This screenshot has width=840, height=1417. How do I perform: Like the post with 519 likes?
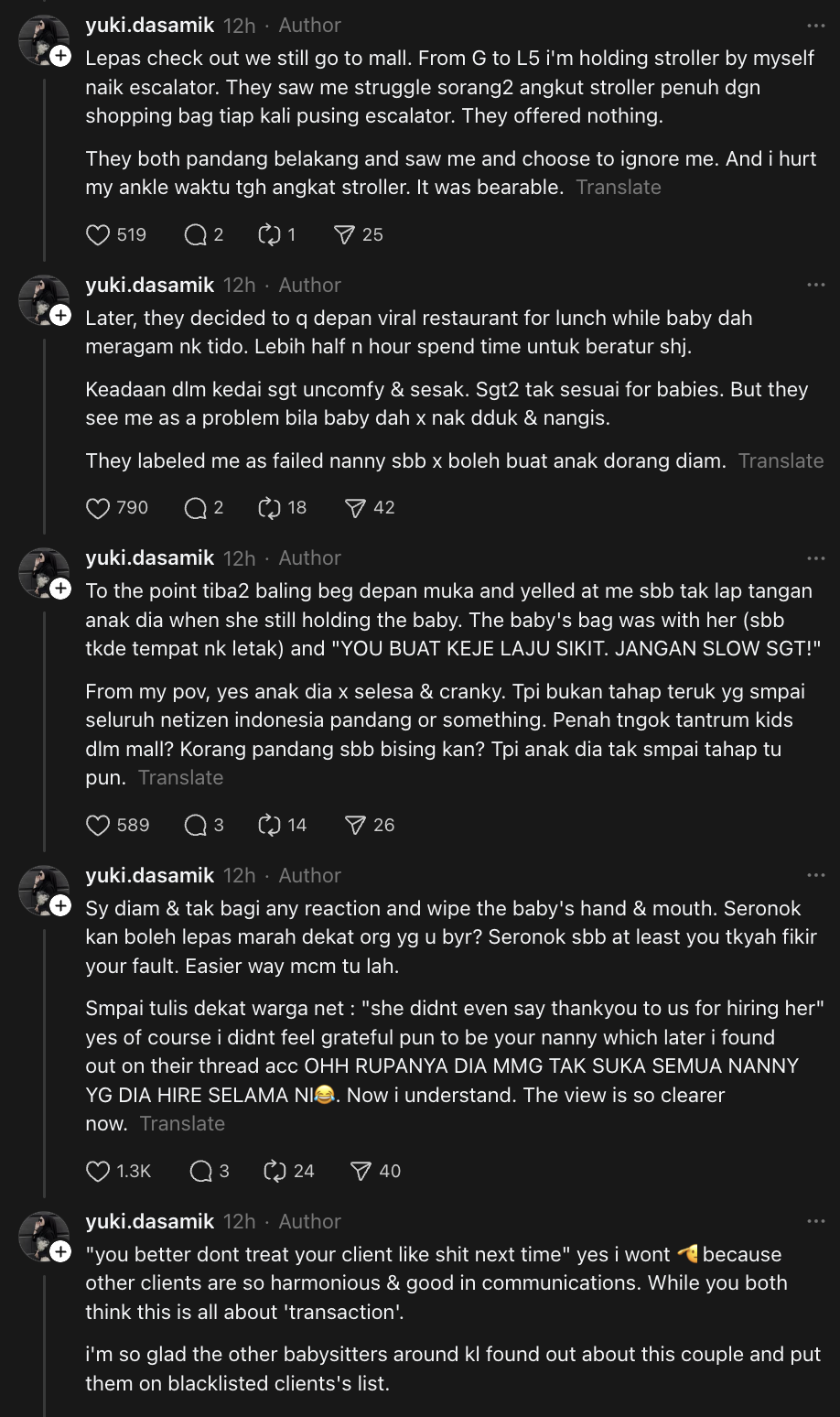click(x=98, y=235)
